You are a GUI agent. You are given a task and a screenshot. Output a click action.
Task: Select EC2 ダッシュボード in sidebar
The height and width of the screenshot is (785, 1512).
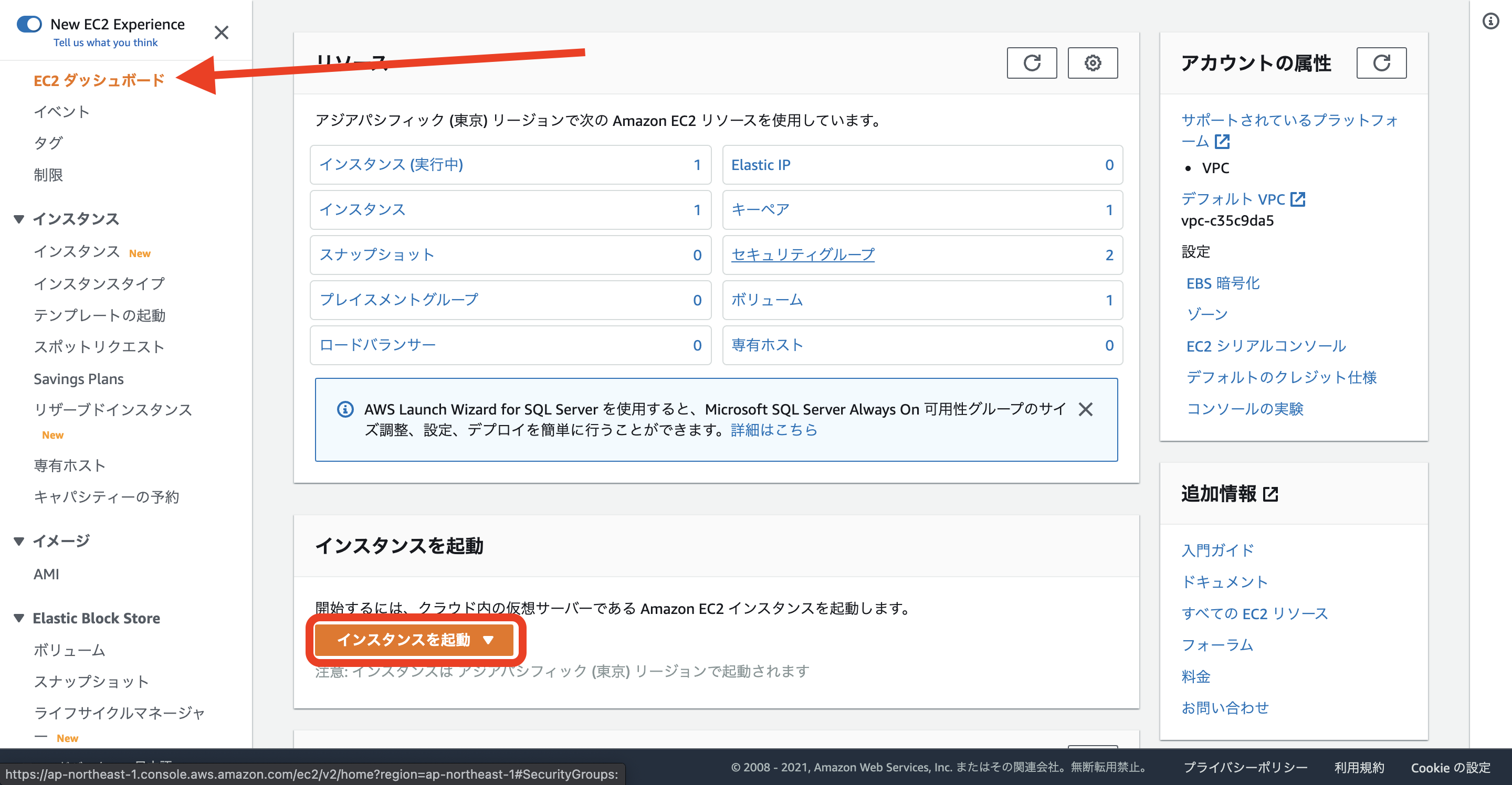pos(99,80)
